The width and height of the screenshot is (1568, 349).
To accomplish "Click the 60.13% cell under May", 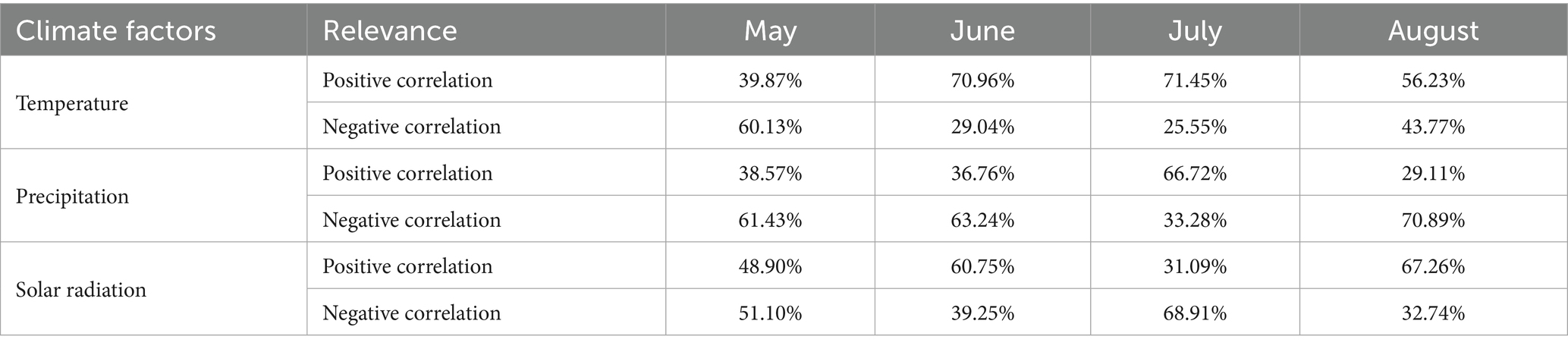I will click(x=770, y=127).
